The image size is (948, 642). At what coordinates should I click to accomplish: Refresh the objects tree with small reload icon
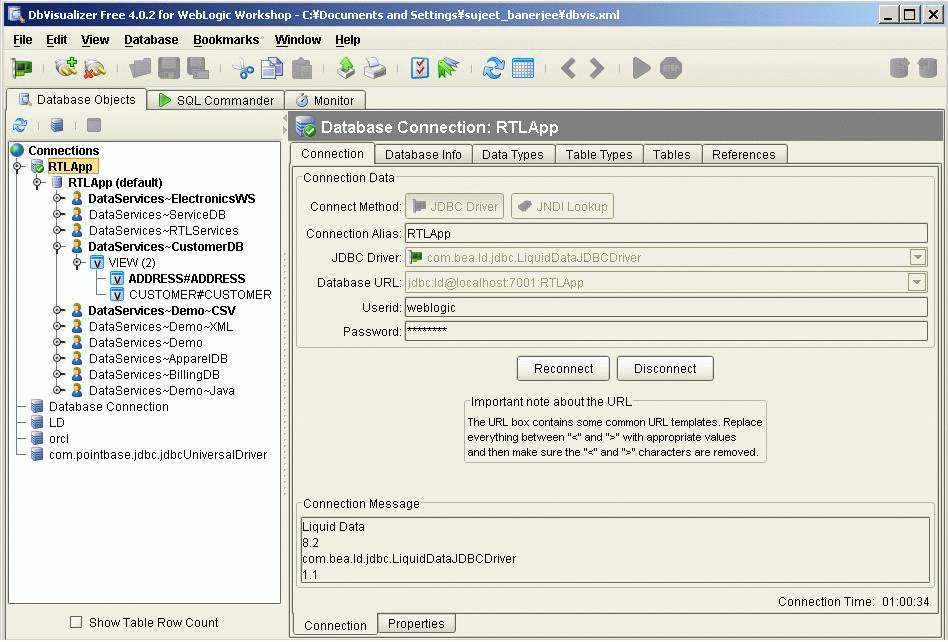pyautogui.click(x=20, y=125)
